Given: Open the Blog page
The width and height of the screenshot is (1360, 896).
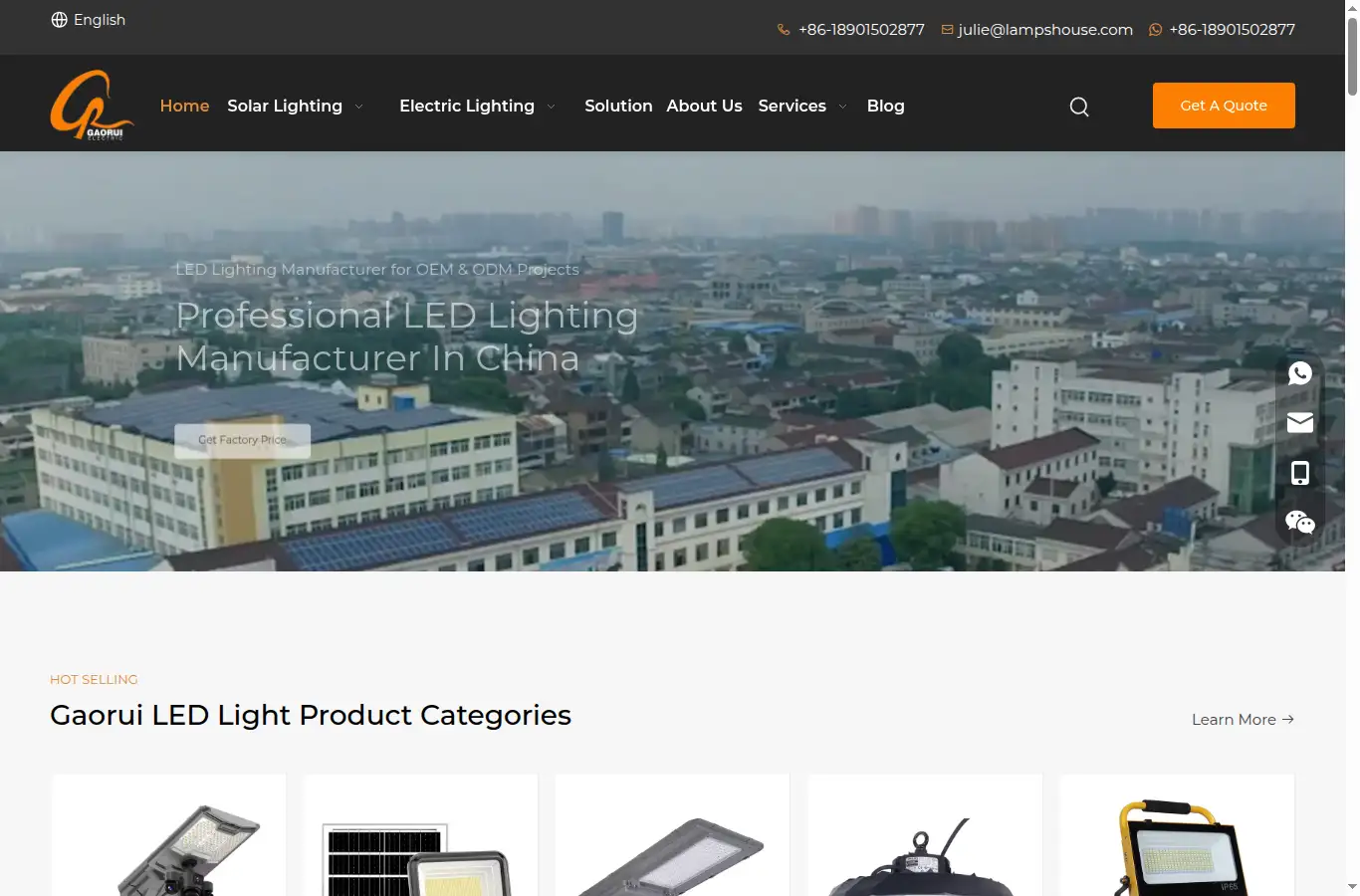Looking at the screenshot, I should point(886,106).
